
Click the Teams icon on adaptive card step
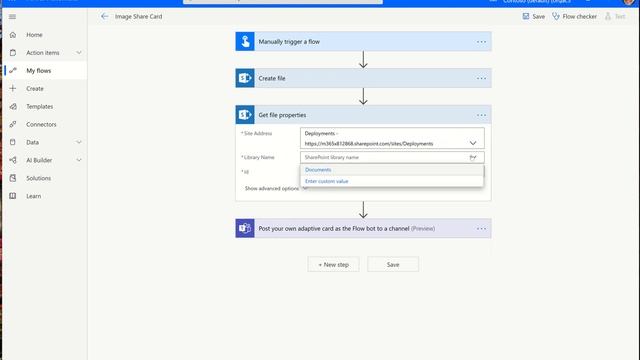pyautogui.click(x=245, y=229)
